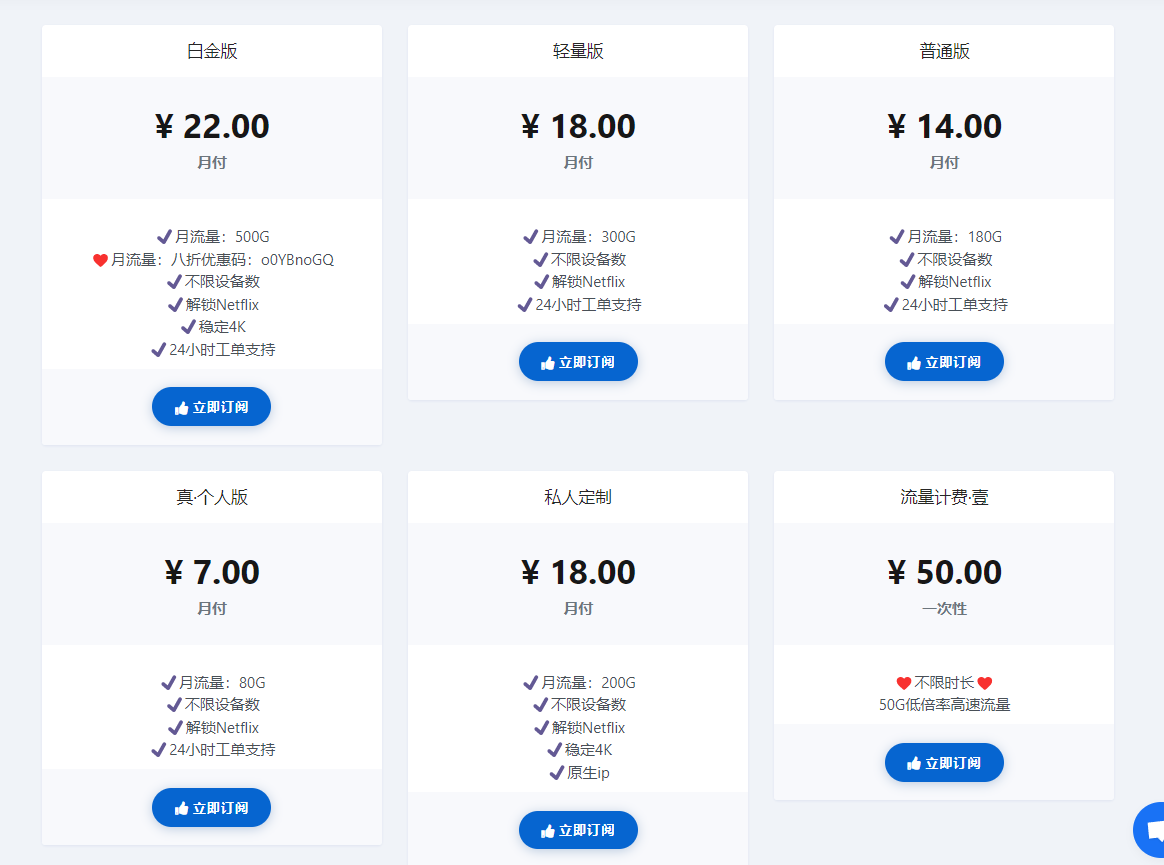Screen dimensions: 1164x865
Task: Select the 轻量版 plan title
Action: tap(578, 50)
